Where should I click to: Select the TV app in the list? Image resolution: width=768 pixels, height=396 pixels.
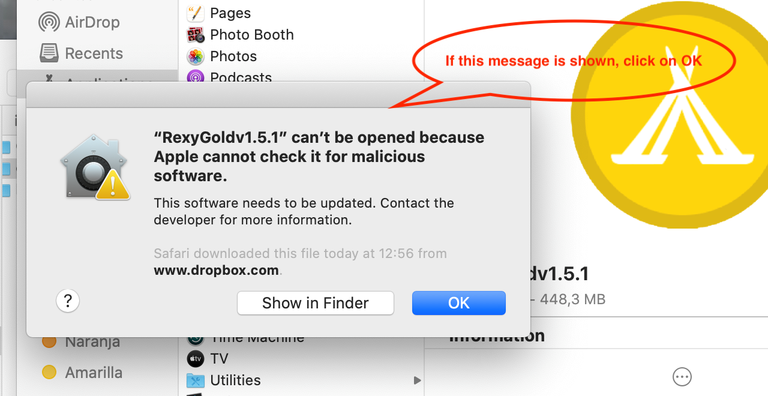tap(208, 359)
